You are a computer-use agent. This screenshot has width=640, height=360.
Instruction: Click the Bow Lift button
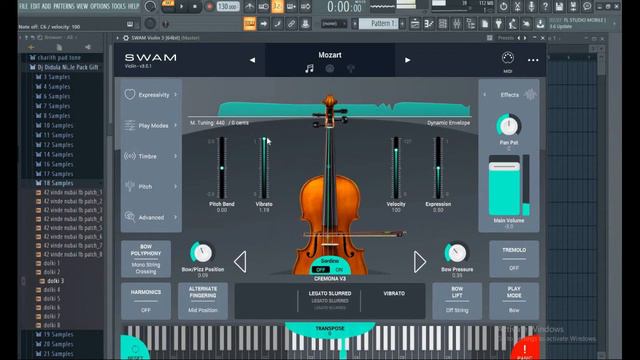click(x=457, y=301)
